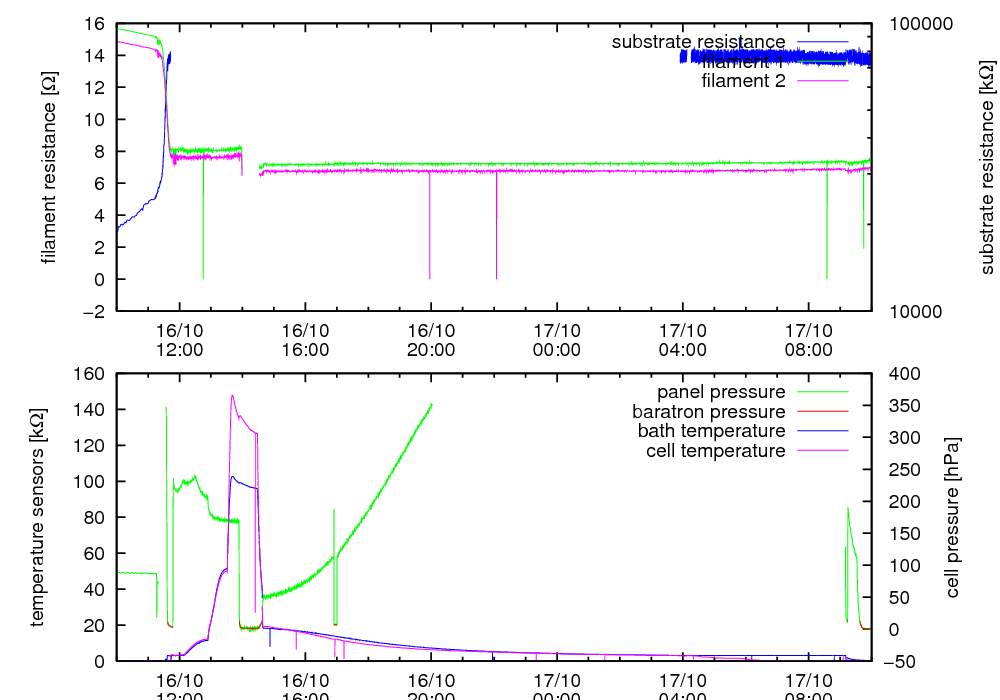Click the 'baratron pressure' legend label

[708, 412]
